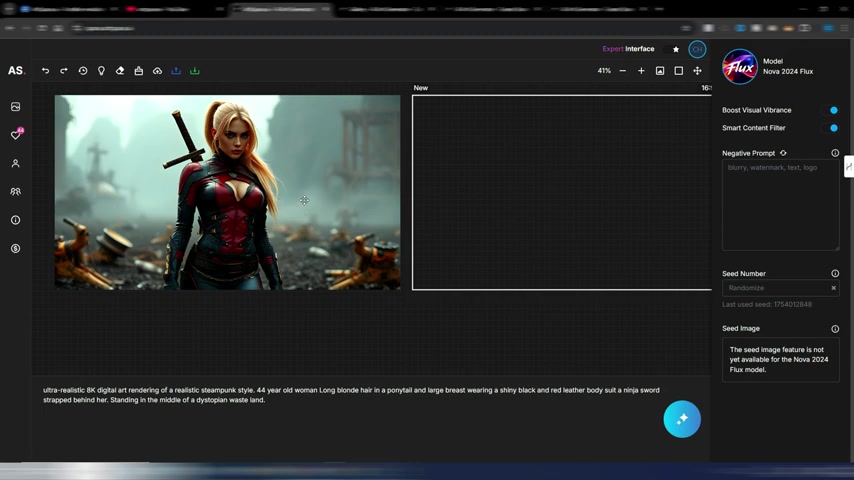This screenshot has height=480, width=854.
Task: Click the 'Nova 2024 Flux' model name
Action: [x=788, y=71]
